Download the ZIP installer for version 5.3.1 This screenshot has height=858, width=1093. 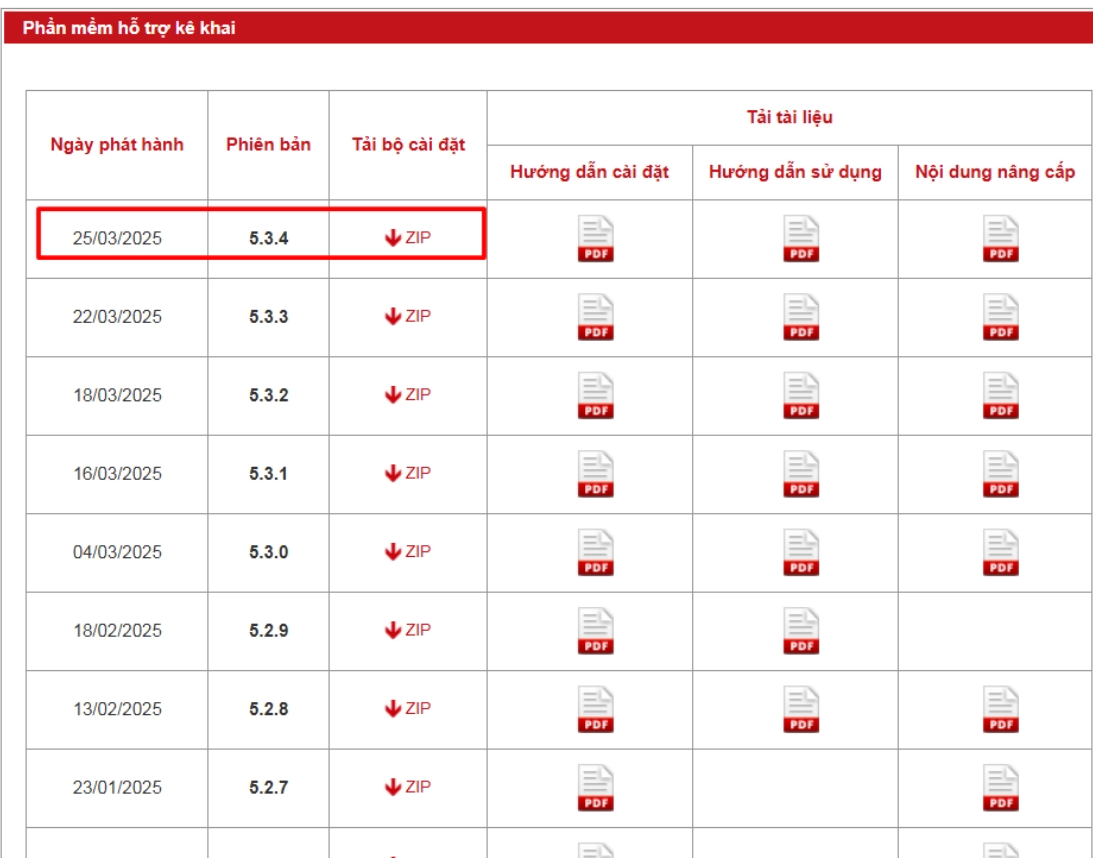coord(408,473)
